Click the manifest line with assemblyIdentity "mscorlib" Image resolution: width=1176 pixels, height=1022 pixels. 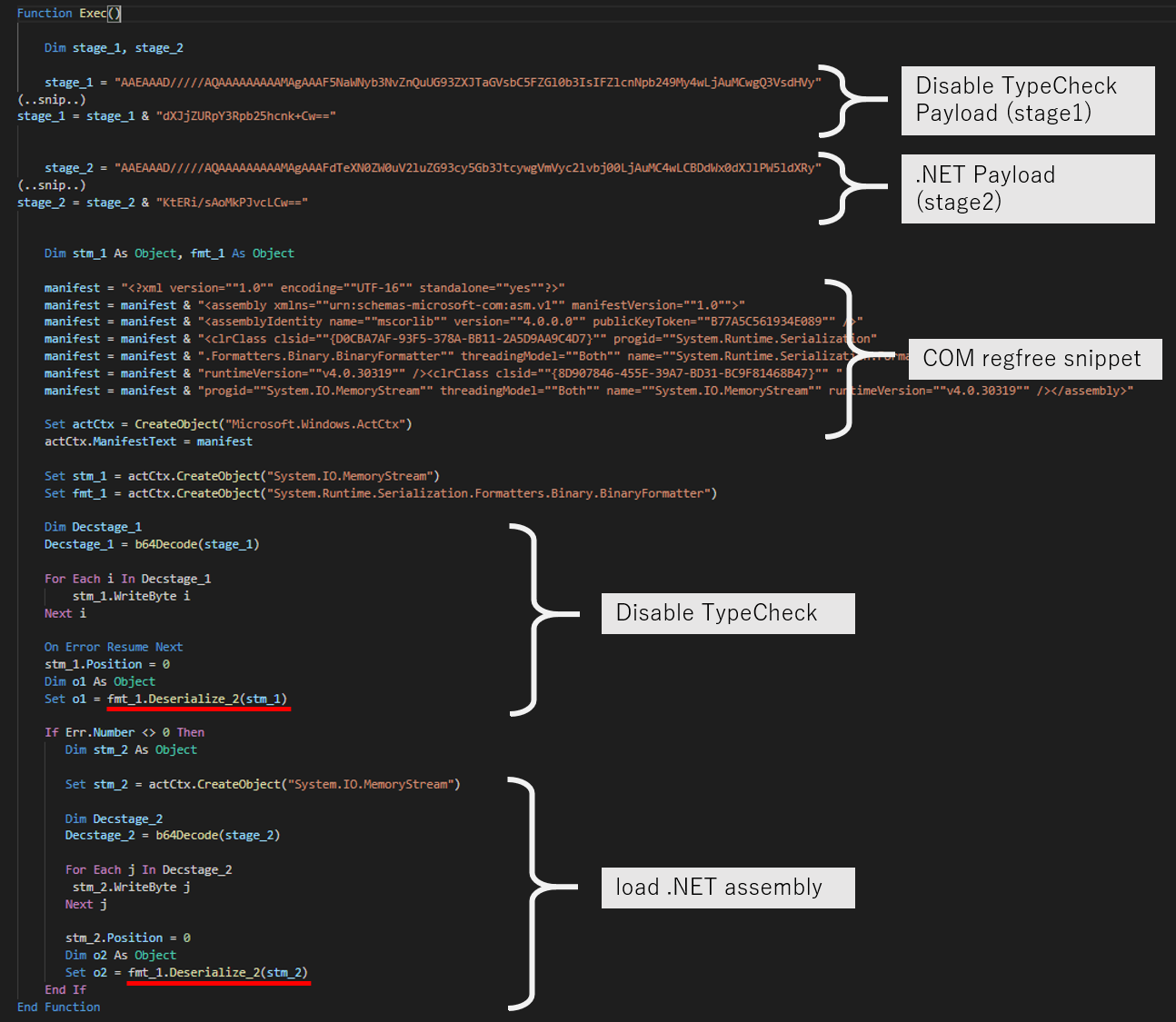(x=453, y=322)
